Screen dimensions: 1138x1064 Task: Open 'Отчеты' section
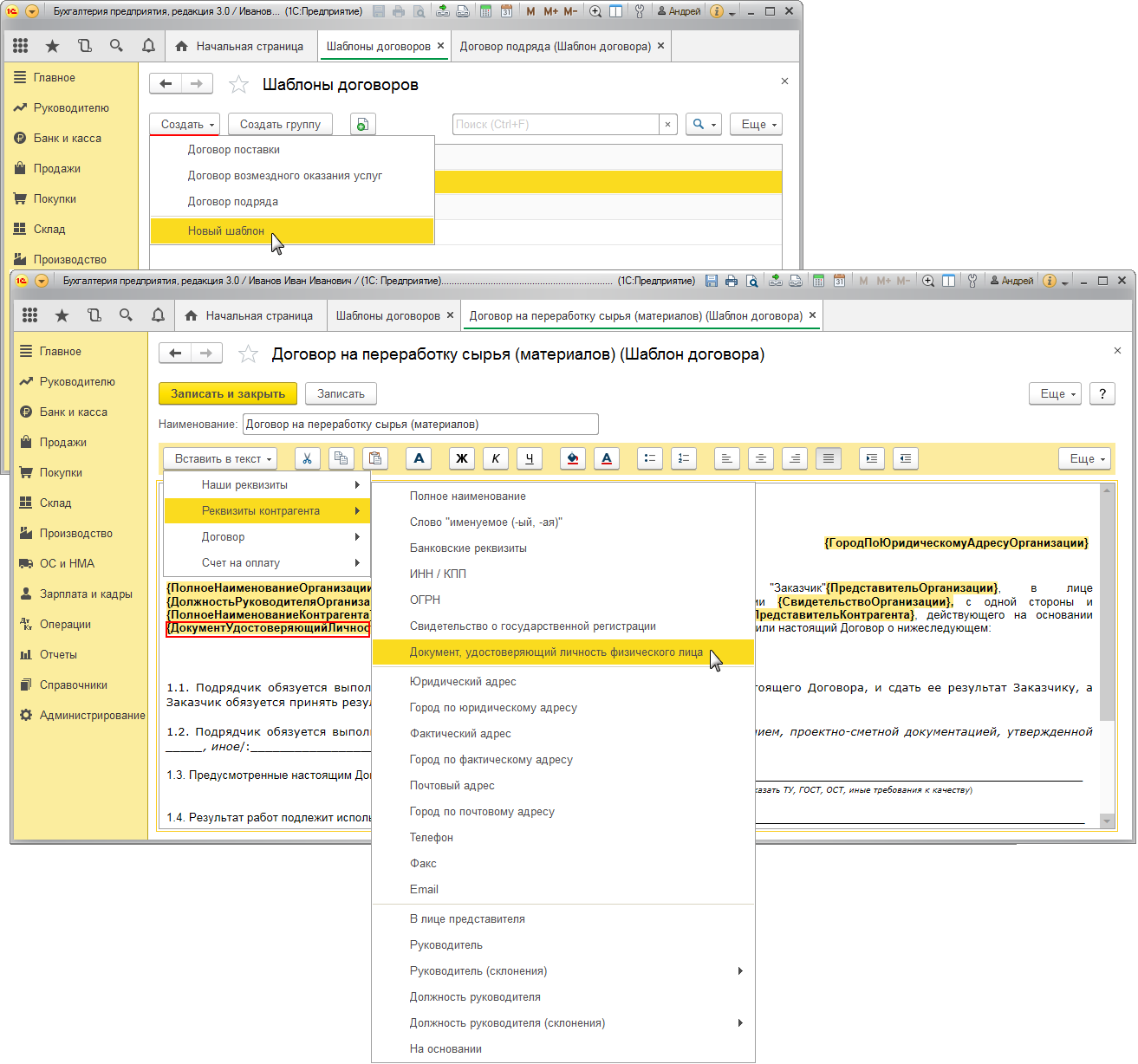(x=81, y=654)
